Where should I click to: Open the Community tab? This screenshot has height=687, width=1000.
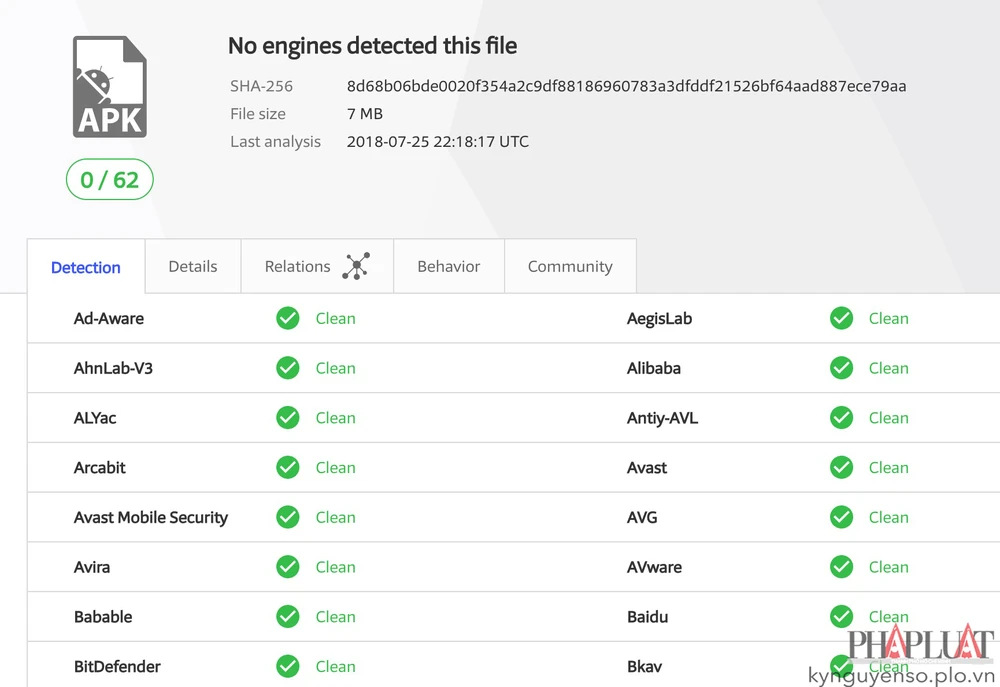[570, 266]
